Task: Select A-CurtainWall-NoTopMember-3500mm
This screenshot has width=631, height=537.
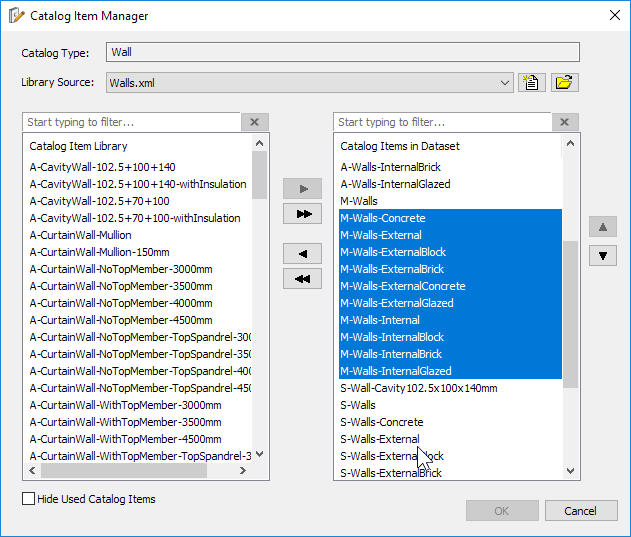Action: click(x=121, y=286)
